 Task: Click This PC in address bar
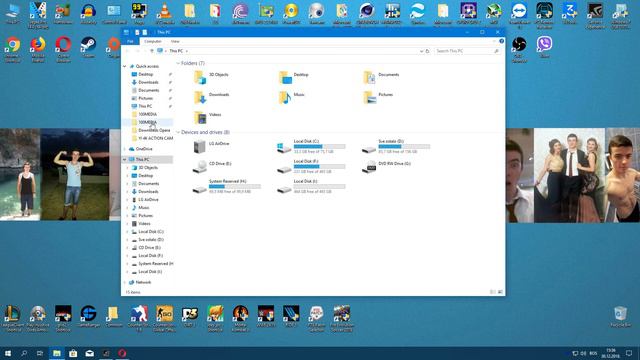[x=176, y=51]
